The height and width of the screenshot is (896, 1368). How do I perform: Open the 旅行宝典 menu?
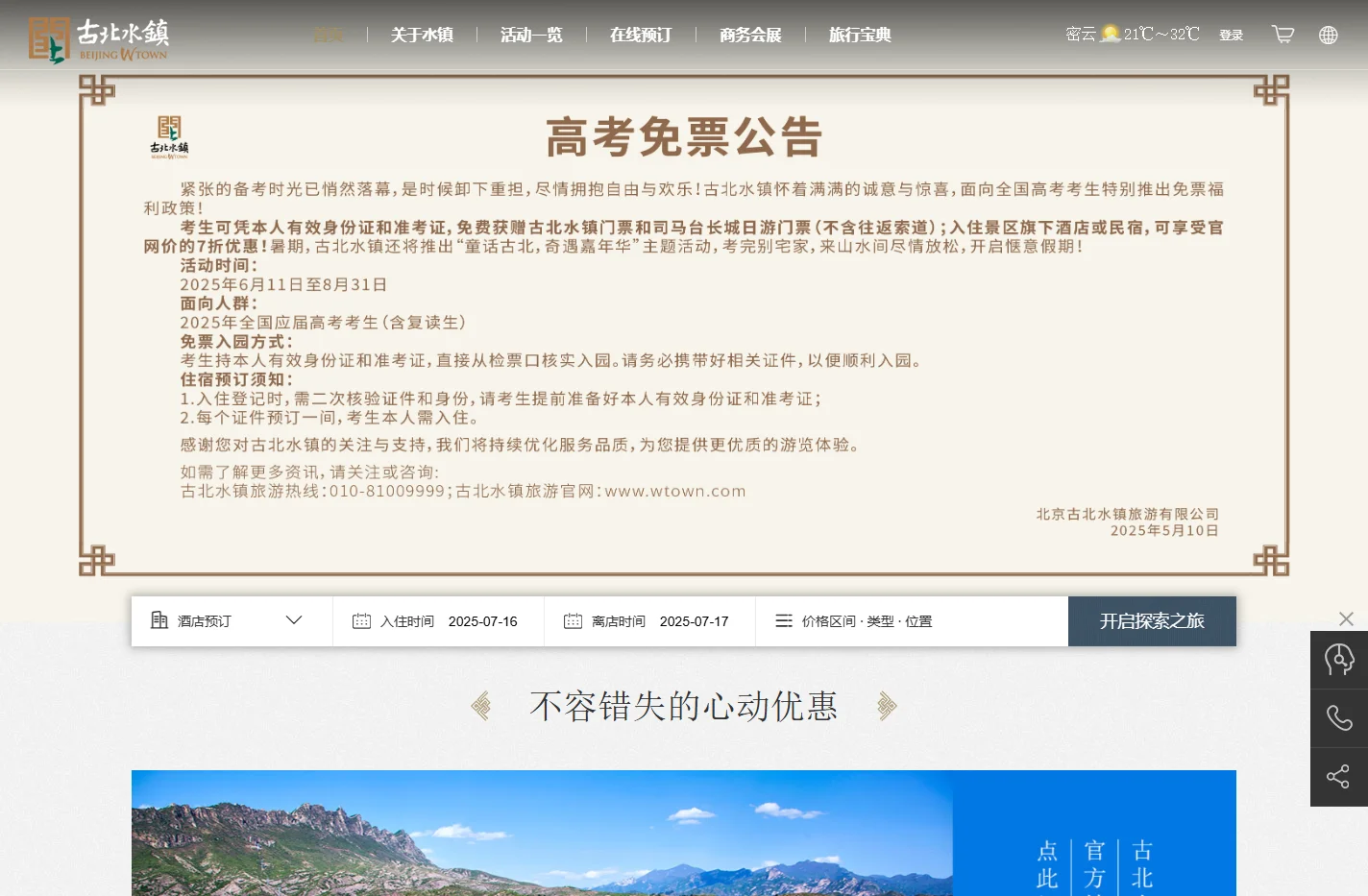860,35
